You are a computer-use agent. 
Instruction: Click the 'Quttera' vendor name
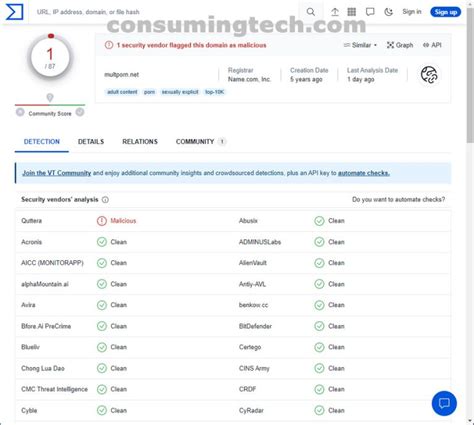pyautogui.click(x=31, y=221)
